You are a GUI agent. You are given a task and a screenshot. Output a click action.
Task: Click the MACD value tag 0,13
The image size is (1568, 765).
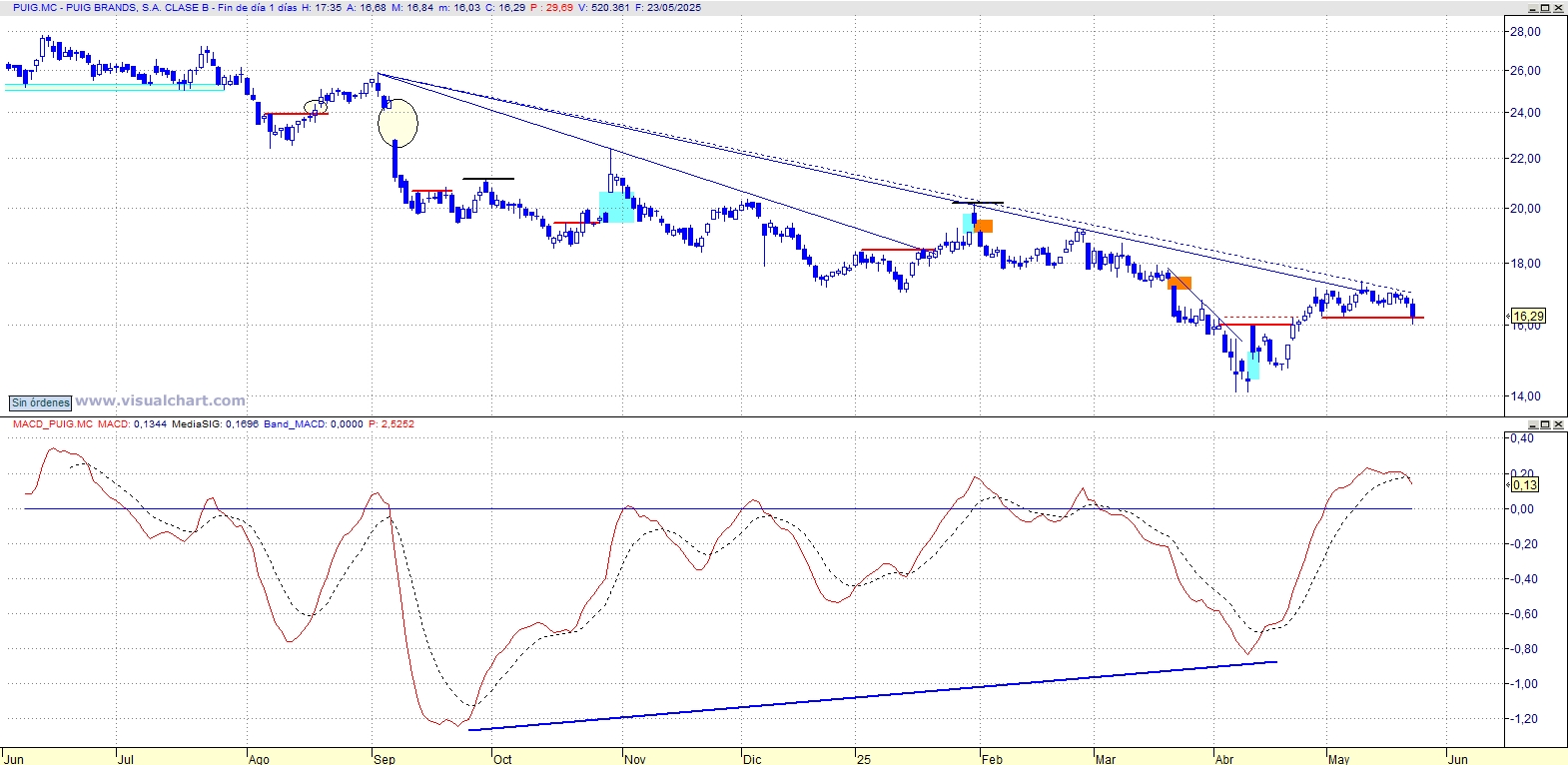click(x=1525, y=484)
